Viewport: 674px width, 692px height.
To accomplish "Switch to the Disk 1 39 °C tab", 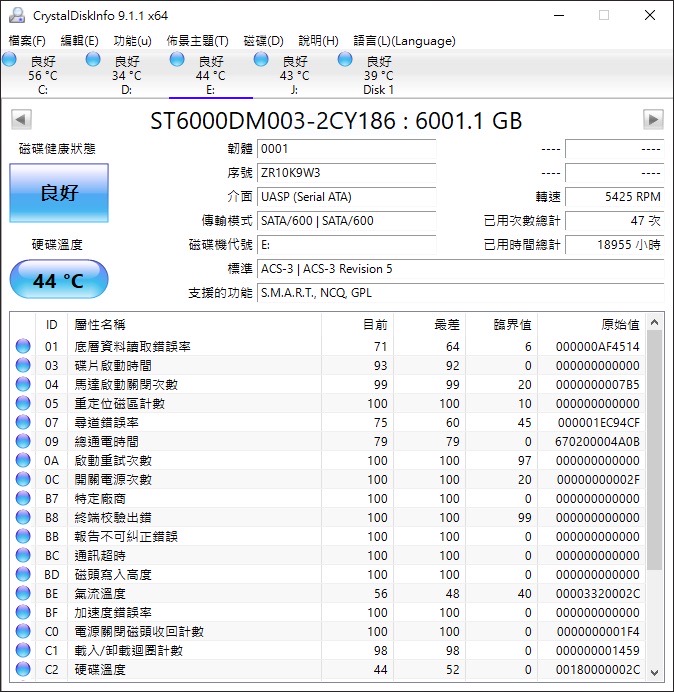I will point(378,75).
